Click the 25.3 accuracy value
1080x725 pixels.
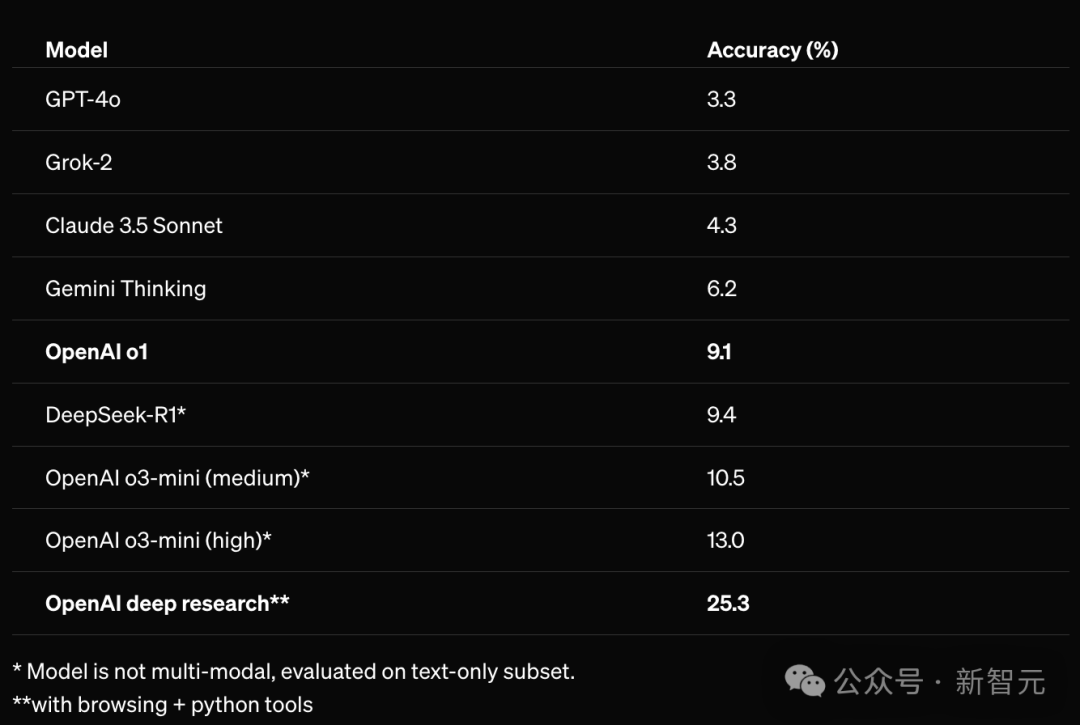click(x=728, y=603)
